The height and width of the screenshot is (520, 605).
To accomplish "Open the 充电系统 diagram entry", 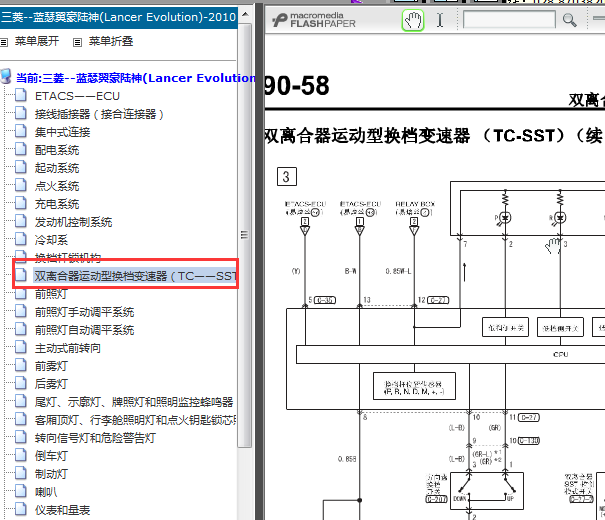I will click(x=57, y=204).
